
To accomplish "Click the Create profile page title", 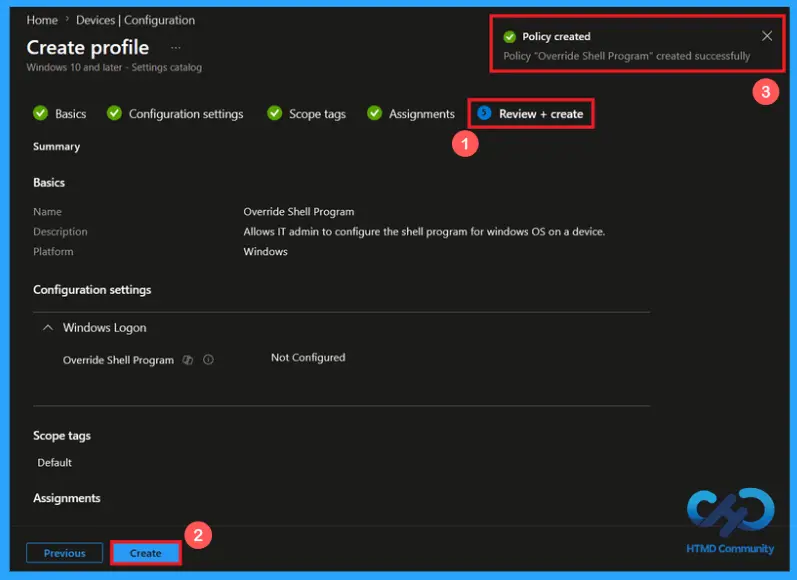I will pyautogui.click(x=87, y=47).
